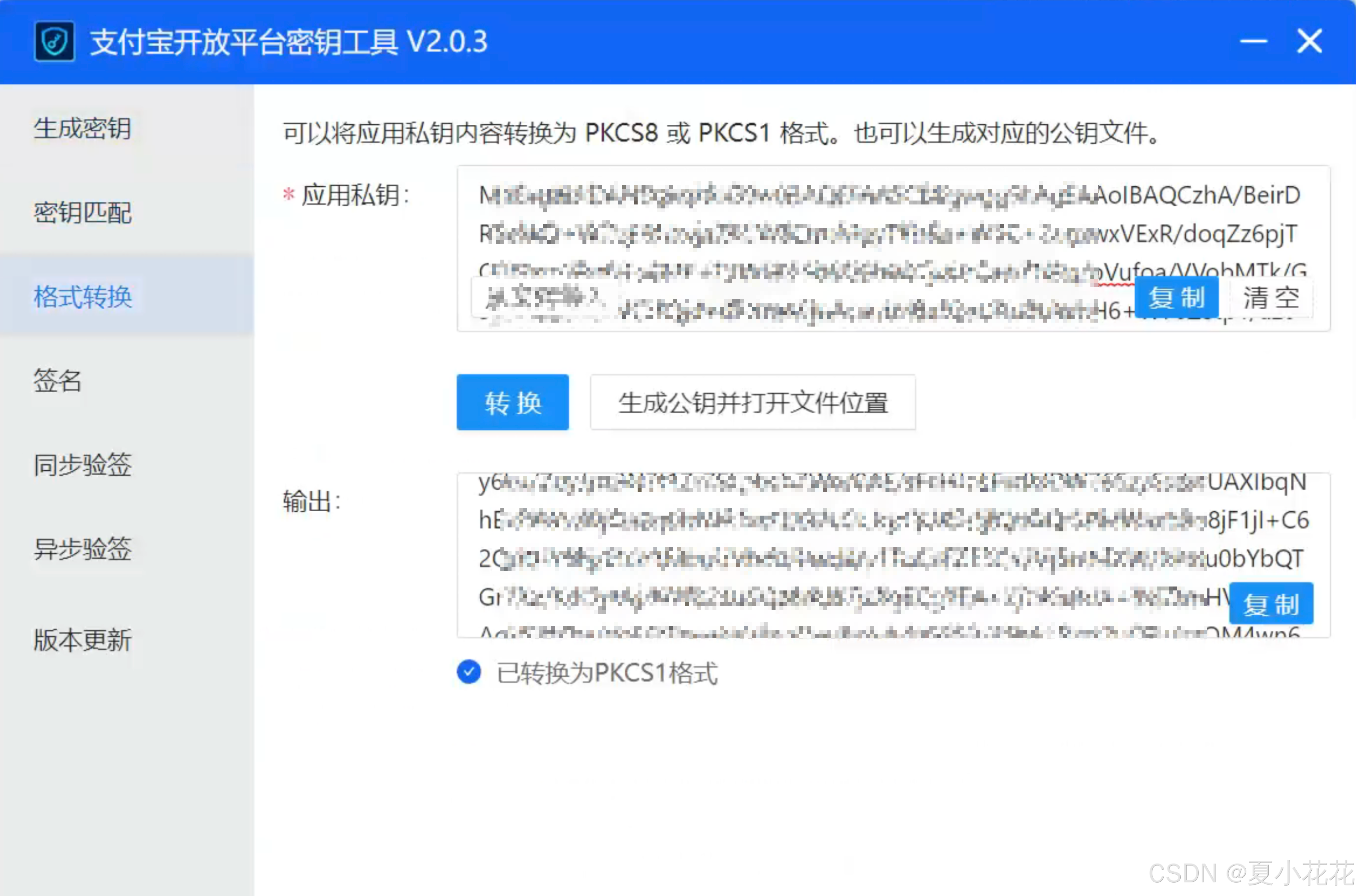Image resolution: width=1356 pixels, height=896 pixels.
Task: Copy the output using its 复制 button
Action: pos(1271,604)
